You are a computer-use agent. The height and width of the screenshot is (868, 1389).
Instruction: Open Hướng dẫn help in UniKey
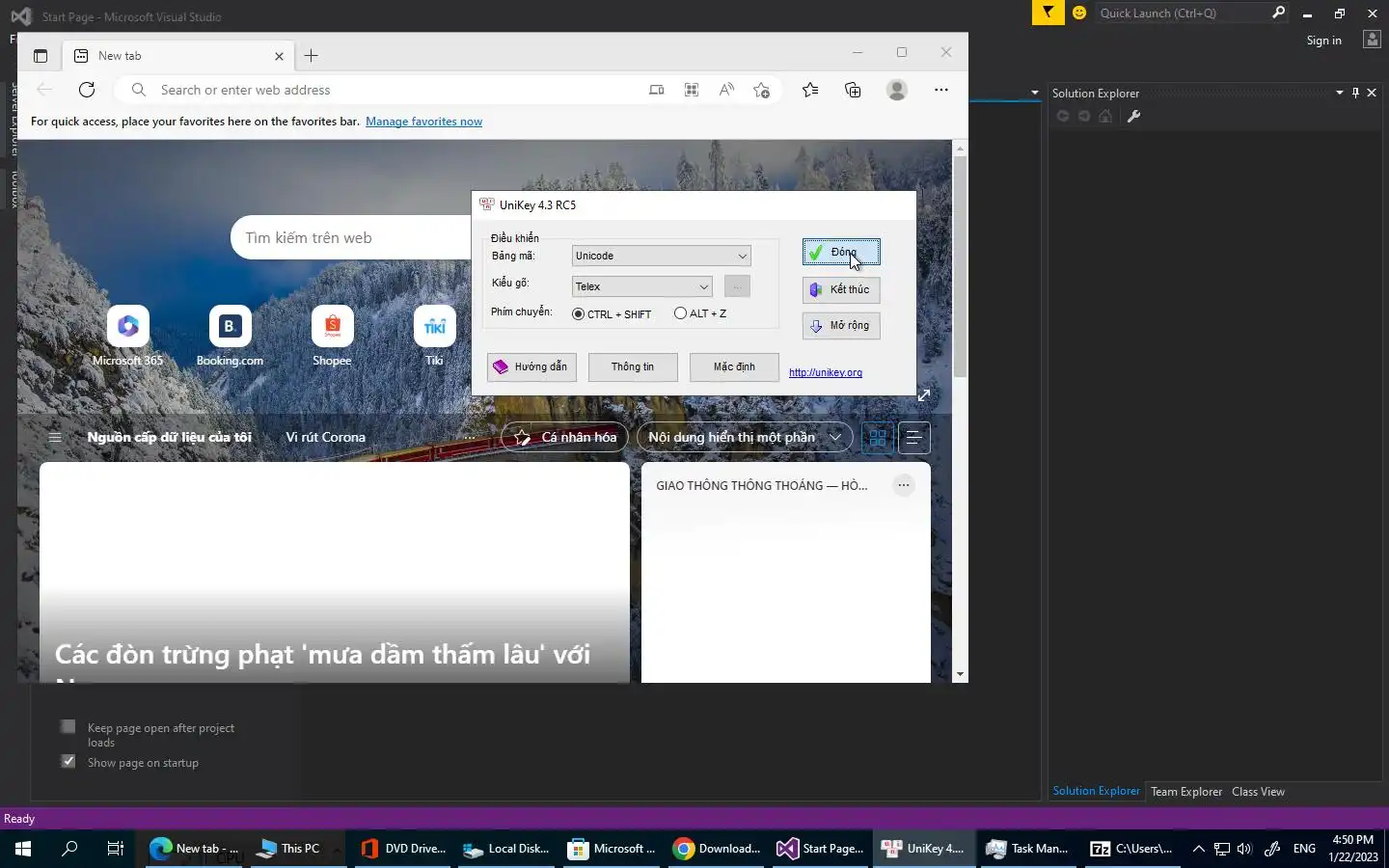(531, 366)
